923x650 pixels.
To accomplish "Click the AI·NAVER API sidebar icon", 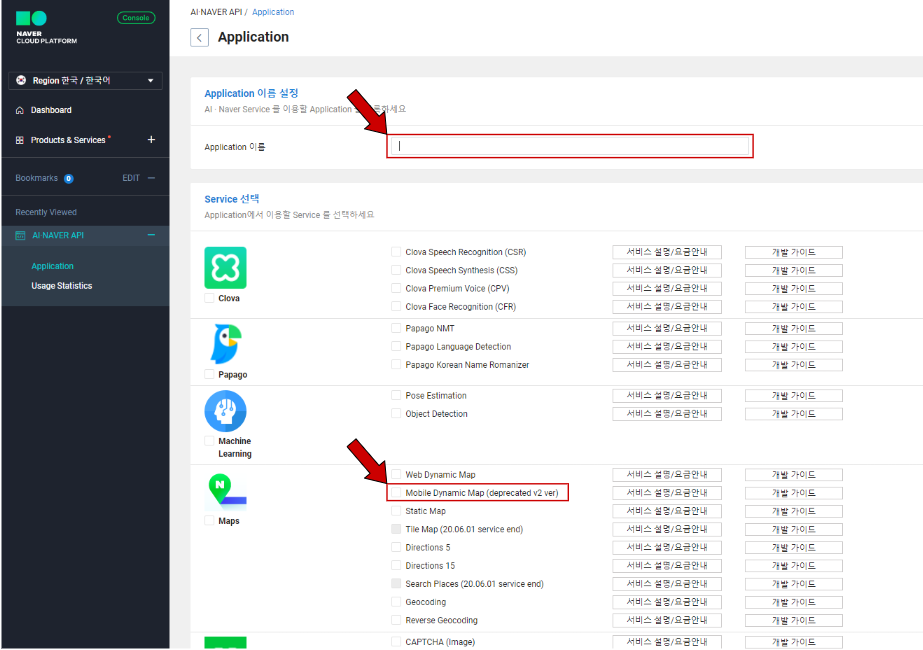I will click(x=20, y=236).
